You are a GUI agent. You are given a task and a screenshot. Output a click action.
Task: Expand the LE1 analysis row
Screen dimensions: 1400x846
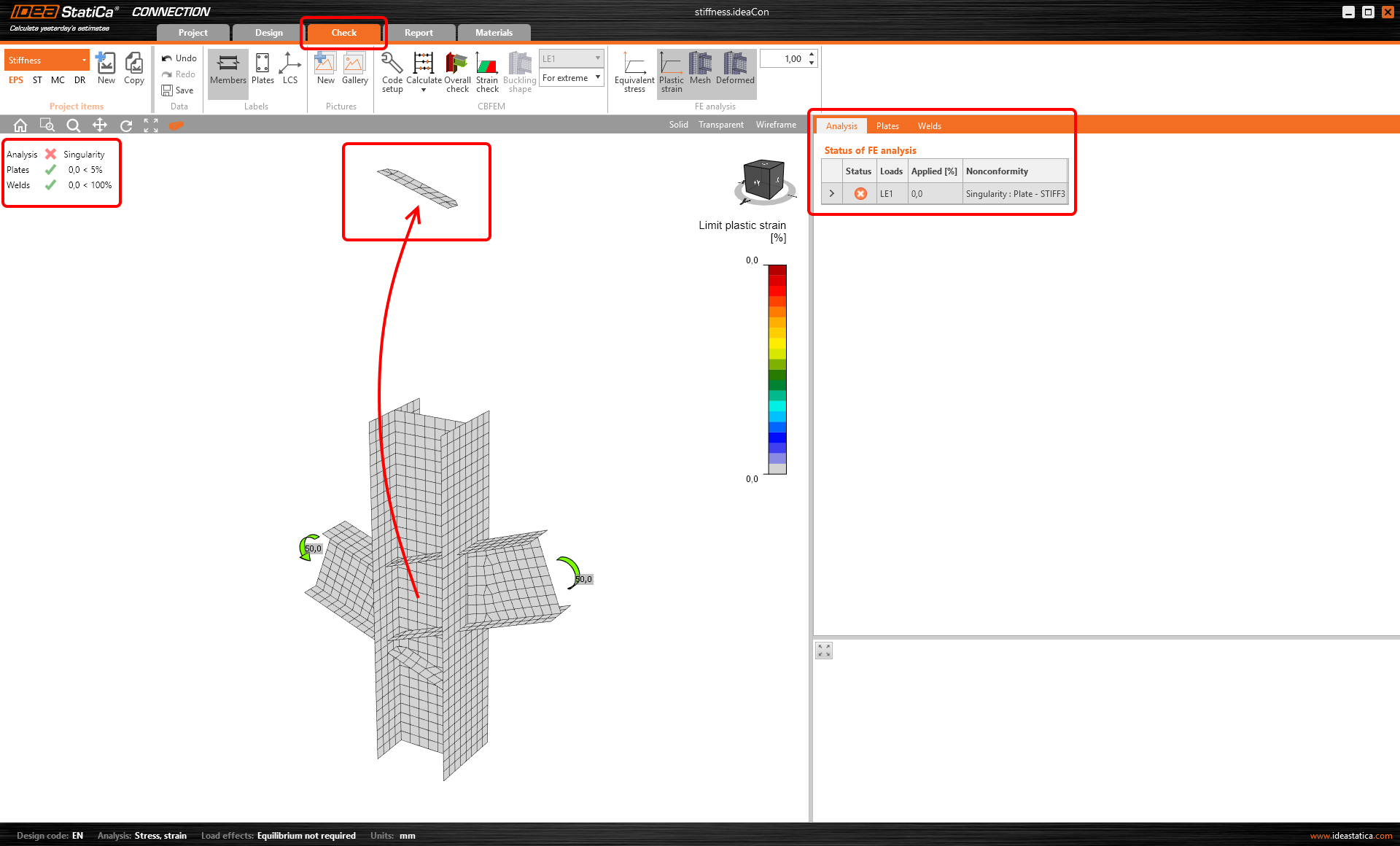tap(831, 193)
